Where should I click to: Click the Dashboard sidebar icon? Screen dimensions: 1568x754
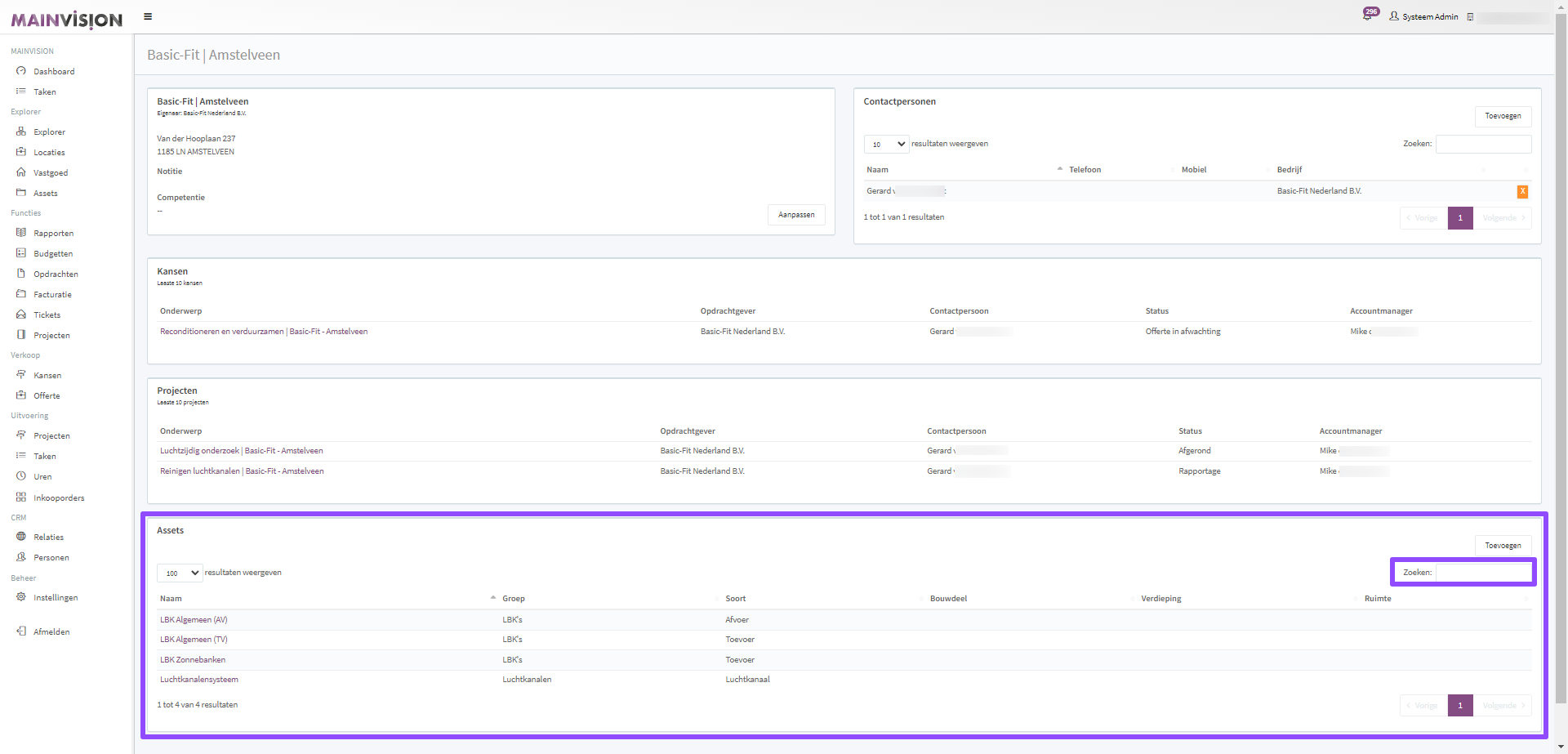tap(21, 71)
